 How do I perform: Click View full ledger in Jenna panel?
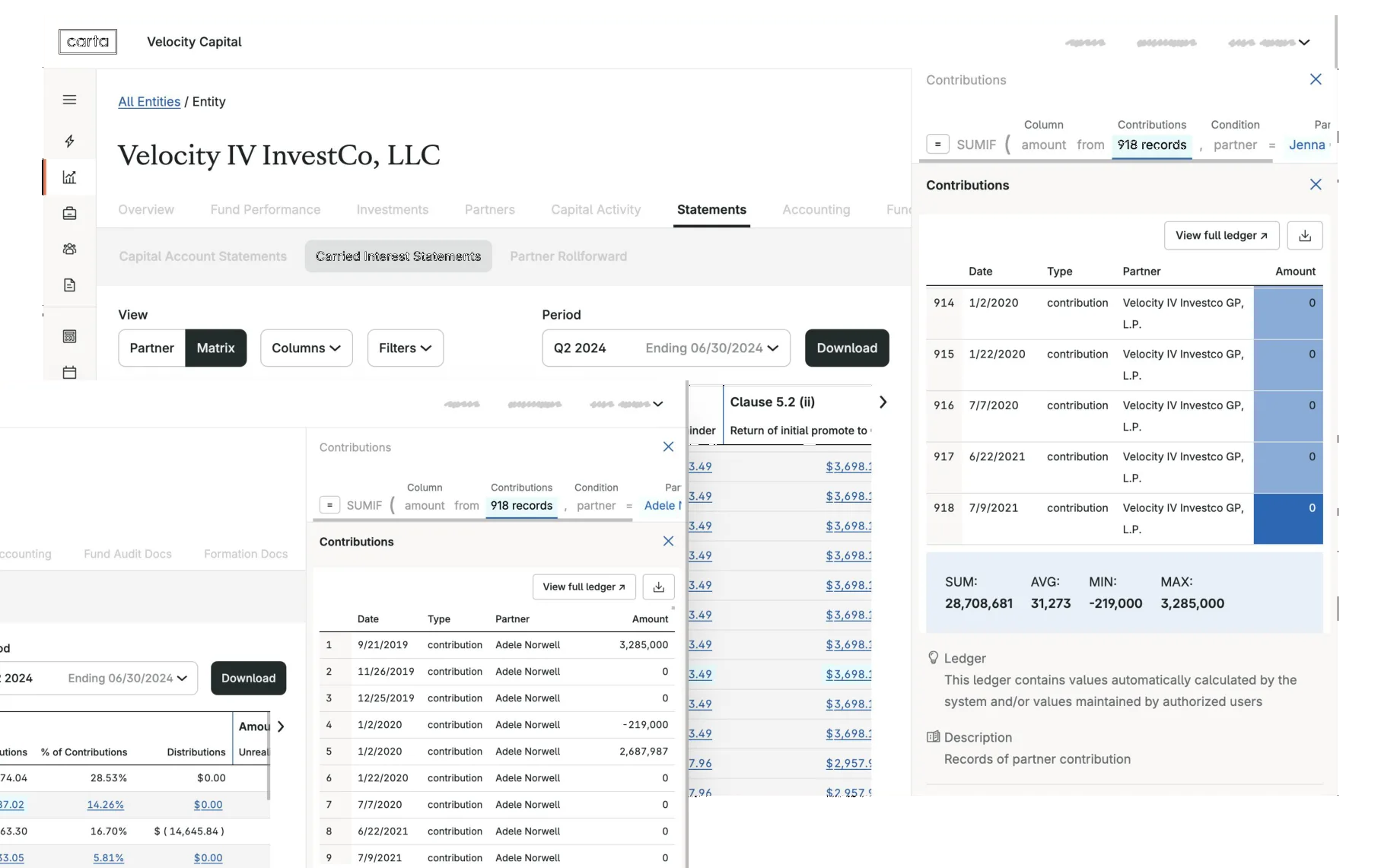1221,236
